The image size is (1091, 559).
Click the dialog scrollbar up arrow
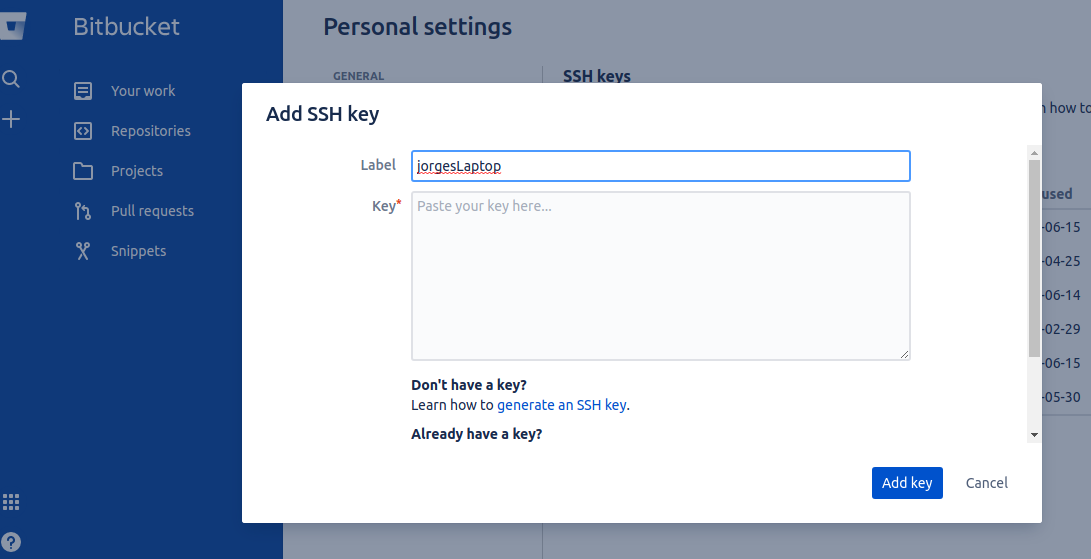click(x=1034, y=151)
